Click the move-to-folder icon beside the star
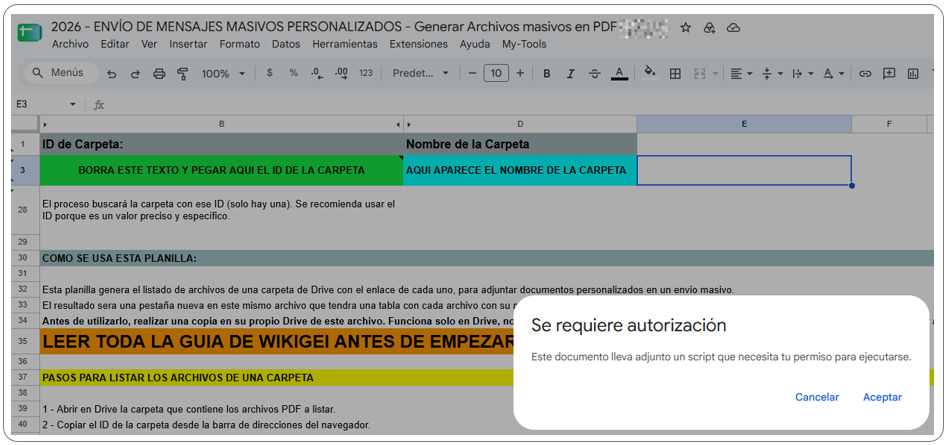The image size is (947, 445). pos(709,27)
